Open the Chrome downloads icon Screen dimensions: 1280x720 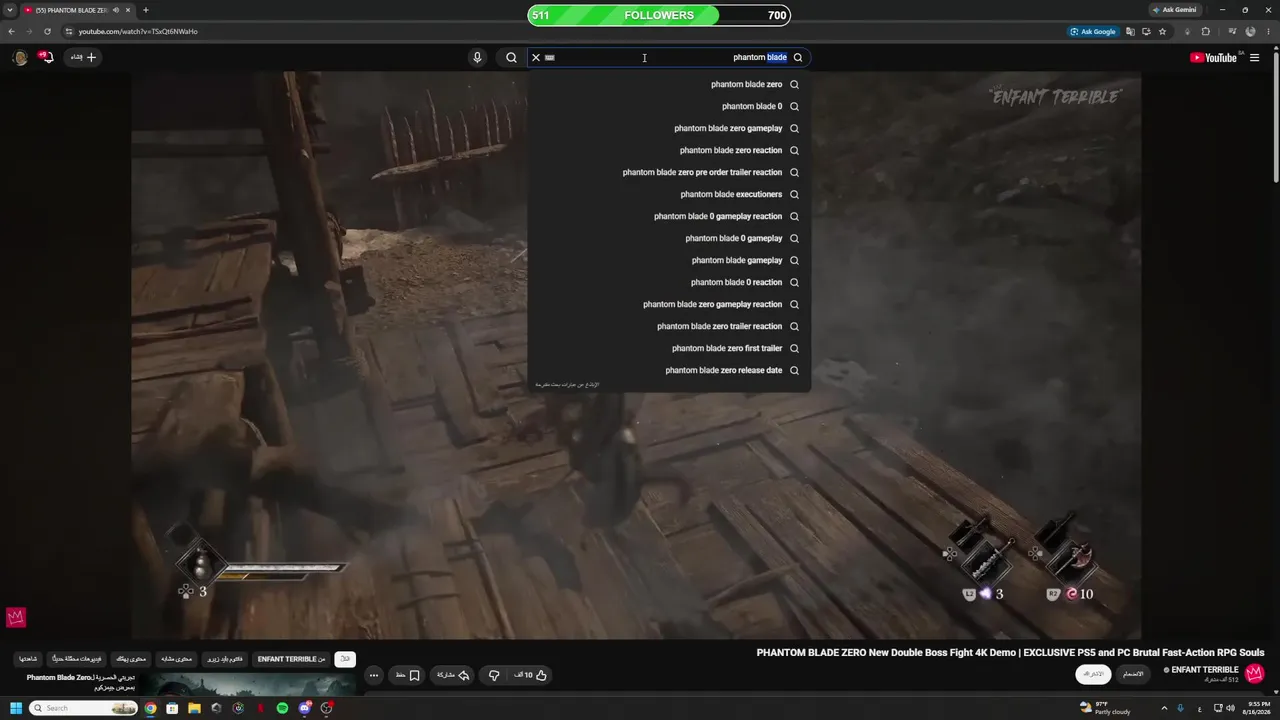1187,31
